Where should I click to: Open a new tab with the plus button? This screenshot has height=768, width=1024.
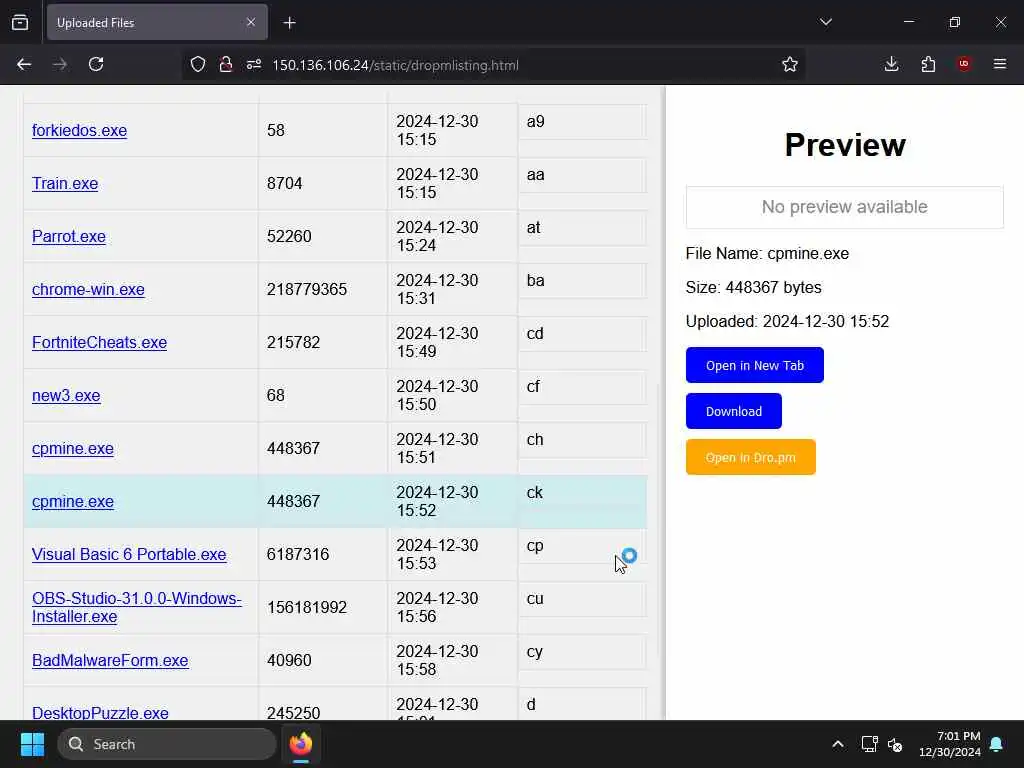(289, 23)
